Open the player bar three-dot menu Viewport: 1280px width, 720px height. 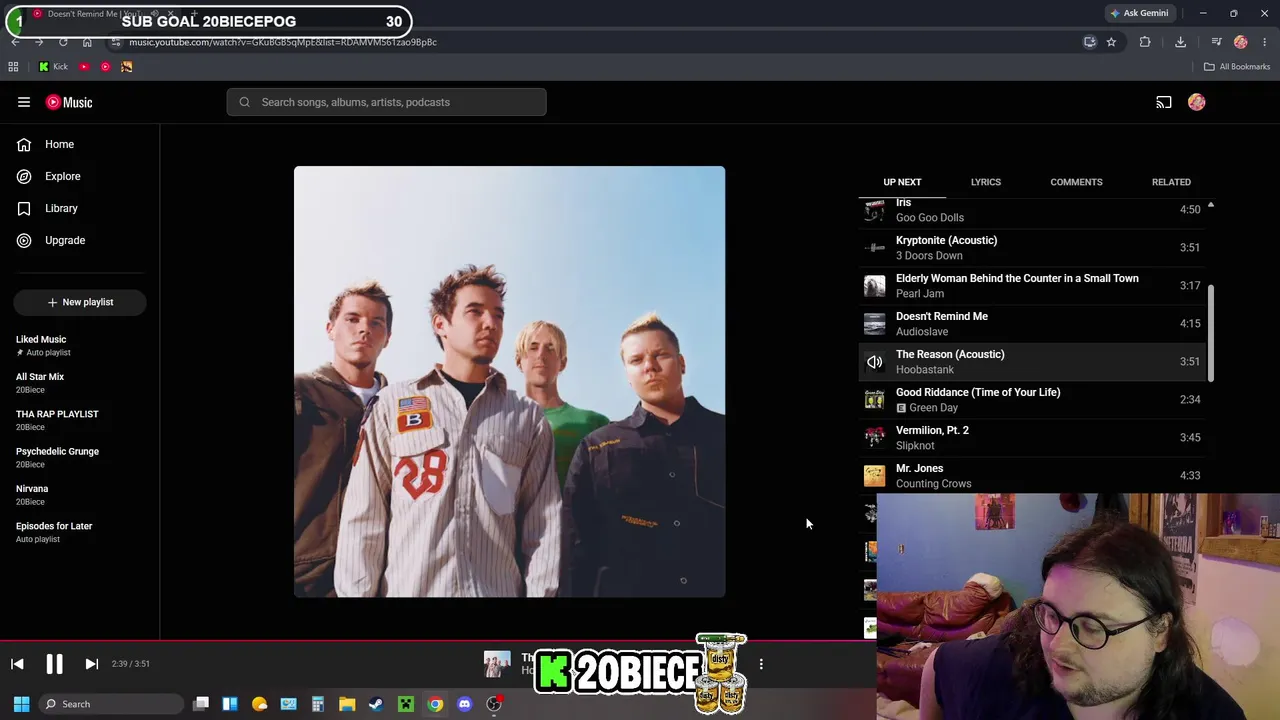tap(761, 664)
